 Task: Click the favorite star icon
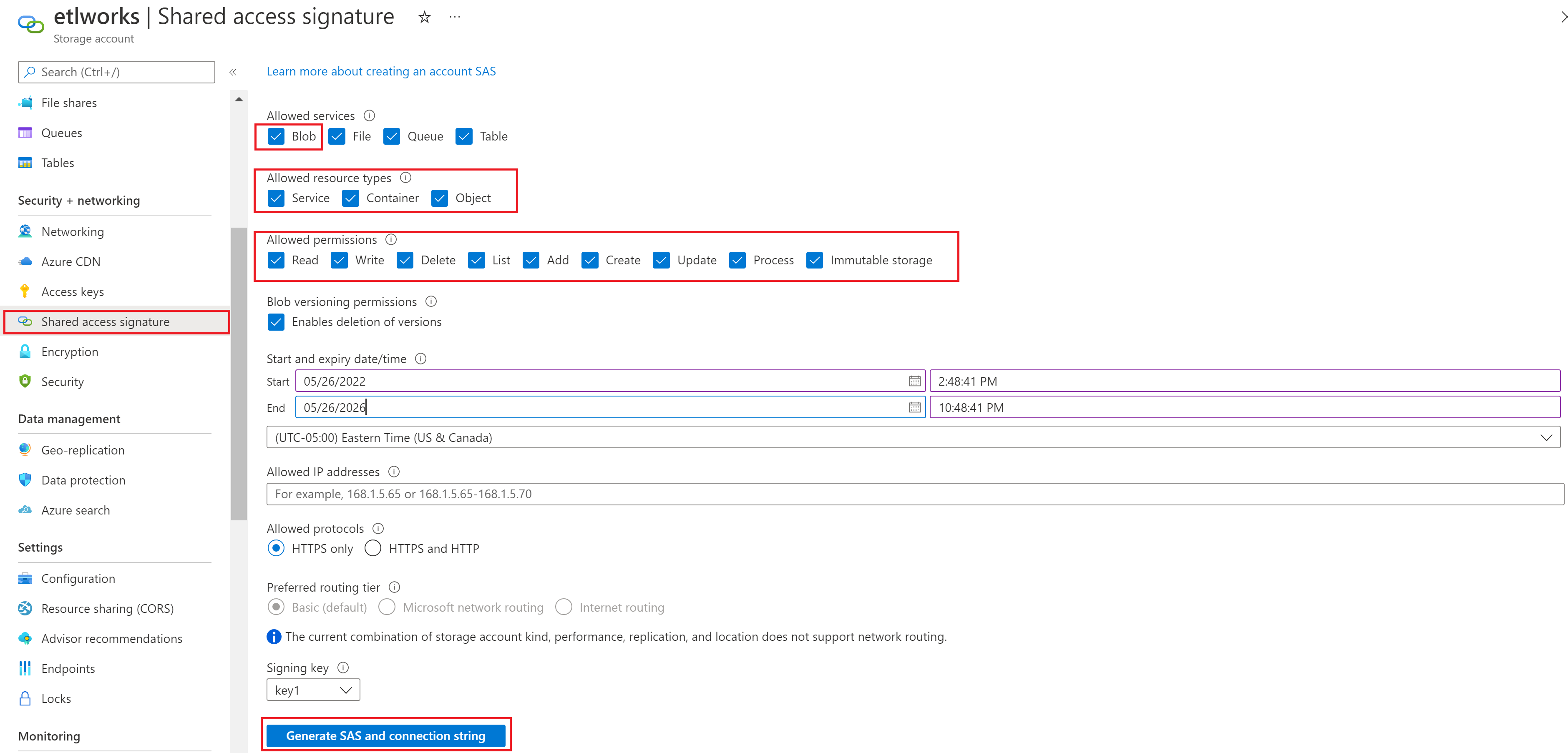424,18
